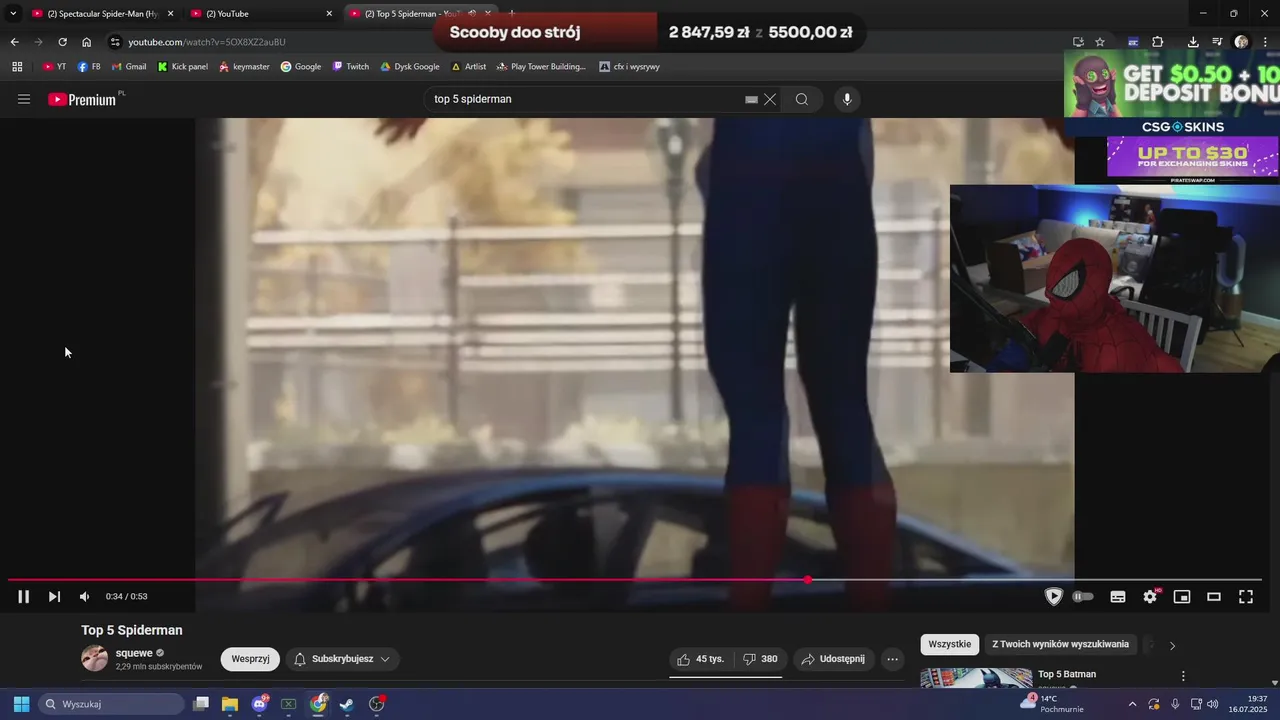Like the video showing 45 tys.

pos(701,659)
